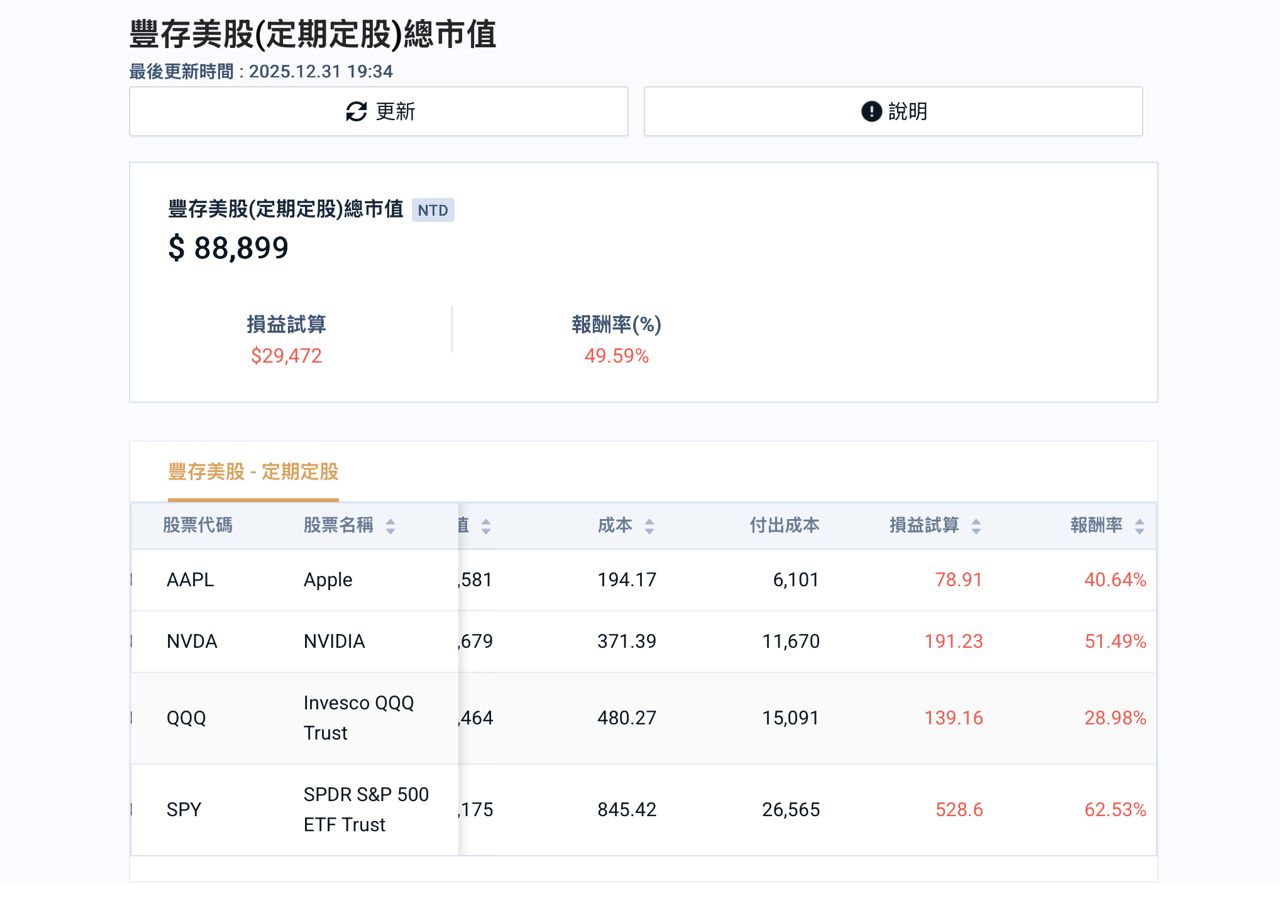Select the AAPL ticker cell
This screenshot has width=1280, height=898.
(190, 580)
